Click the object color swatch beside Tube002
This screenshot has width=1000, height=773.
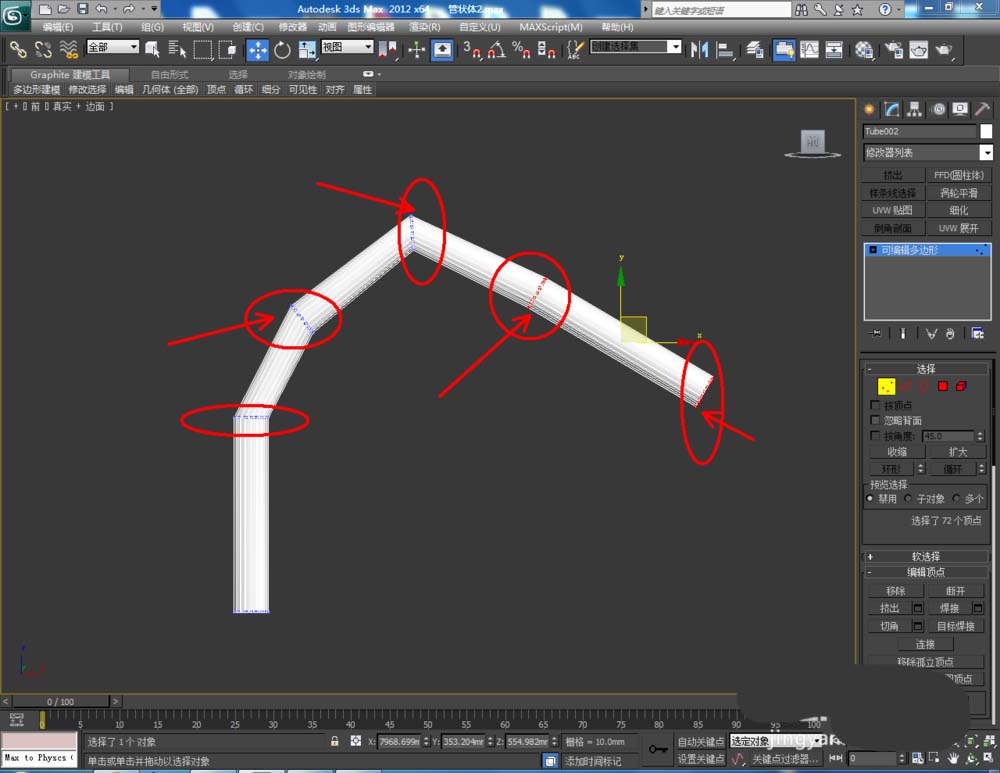986,132
